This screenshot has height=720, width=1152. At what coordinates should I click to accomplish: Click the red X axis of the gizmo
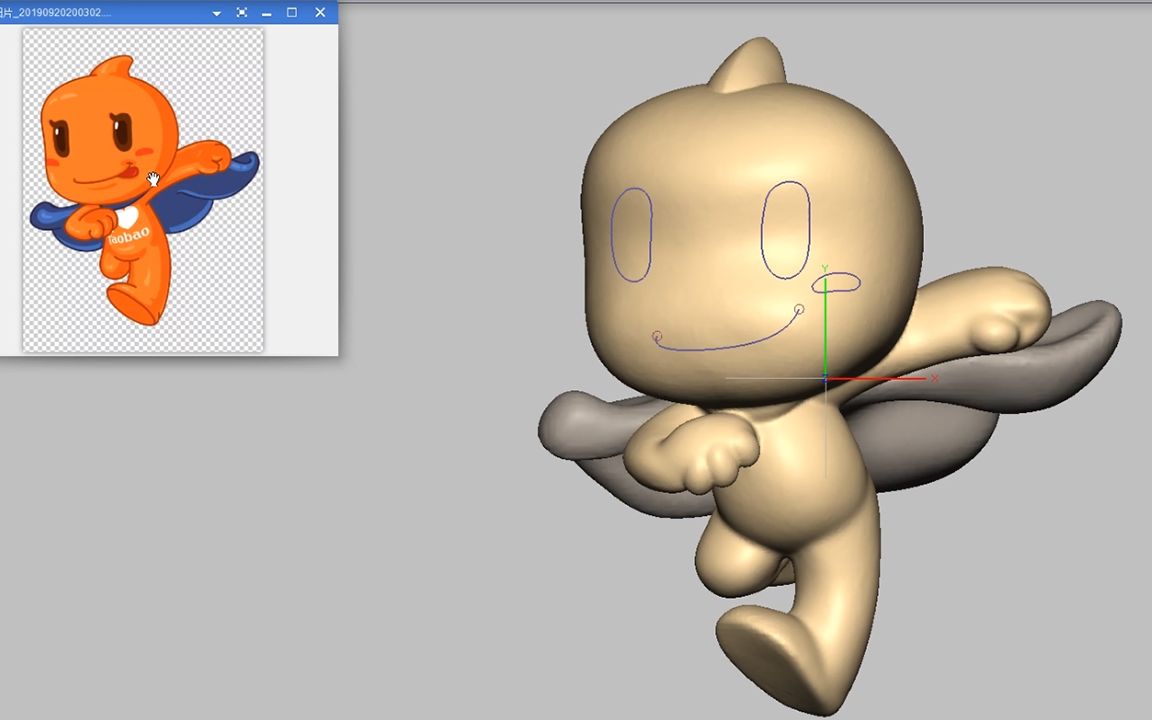(x=878, y=379)
